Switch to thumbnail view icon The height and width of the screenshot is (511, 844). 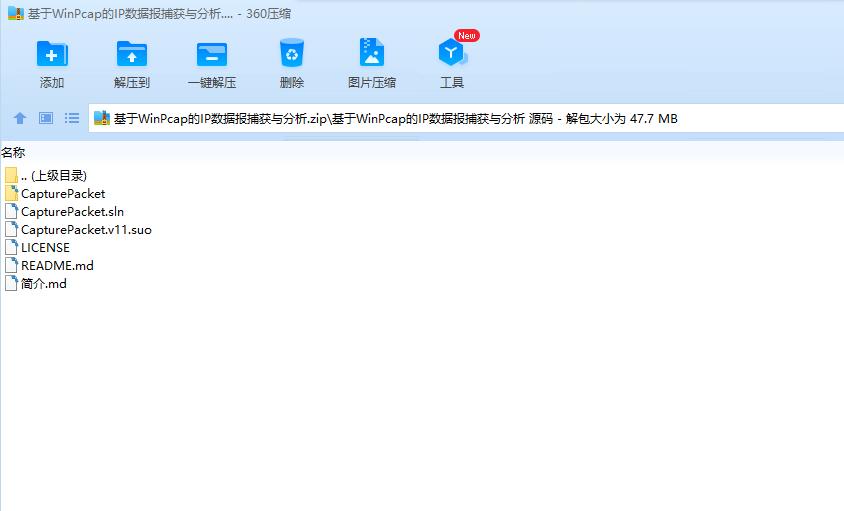[46, 118]
